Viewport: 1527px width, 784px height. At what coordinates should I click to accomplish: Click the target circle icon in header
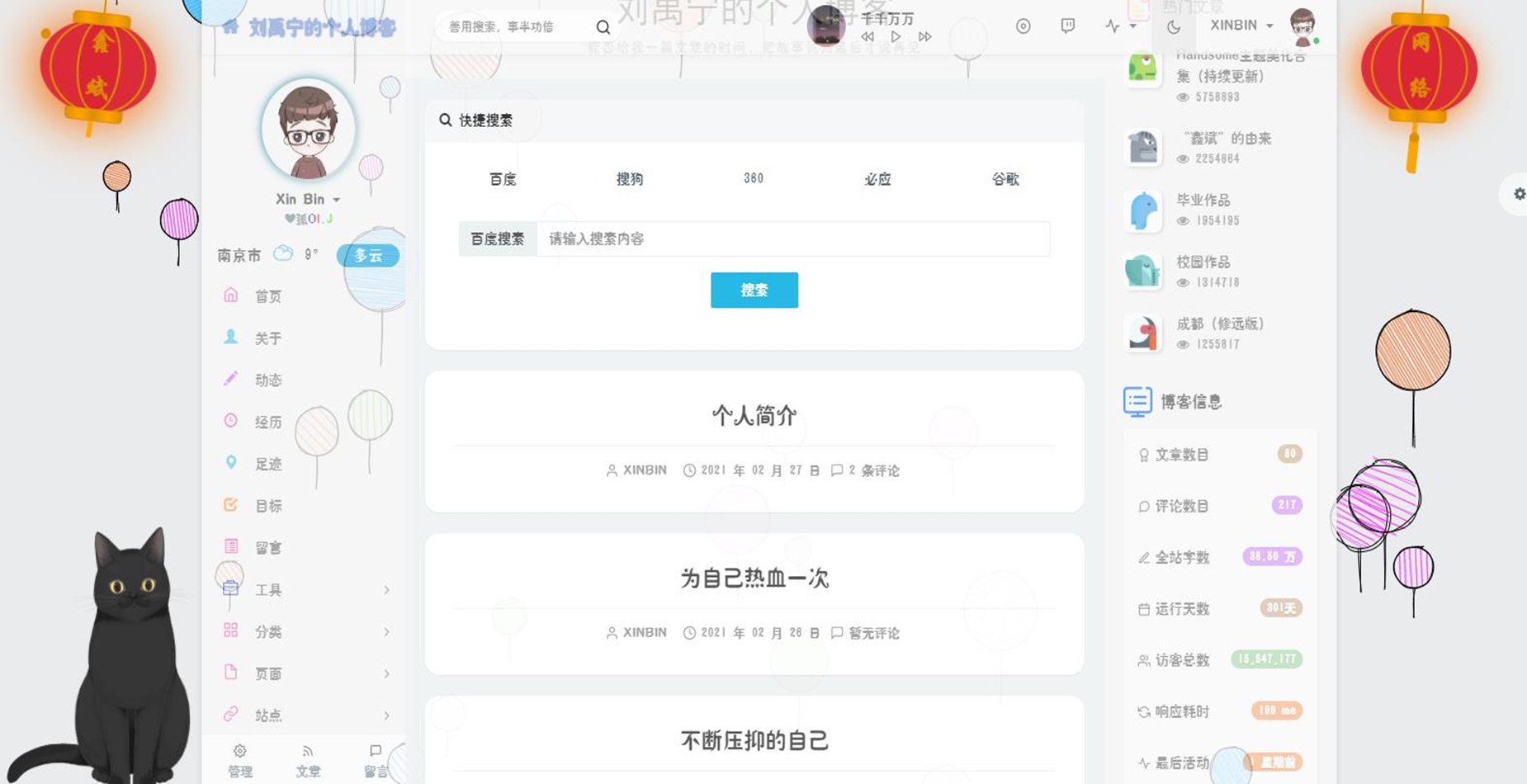1023,26
